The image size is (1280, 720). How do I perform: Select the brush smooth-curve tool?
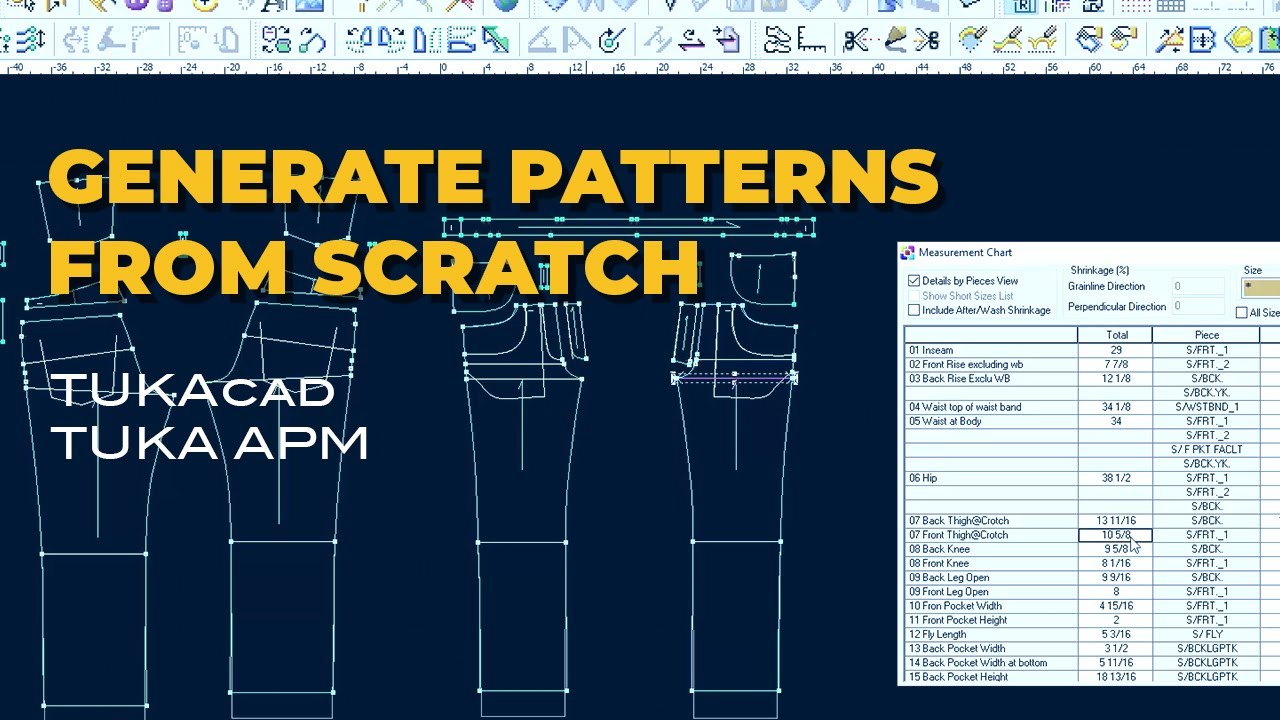click(x=1008, y=40)
